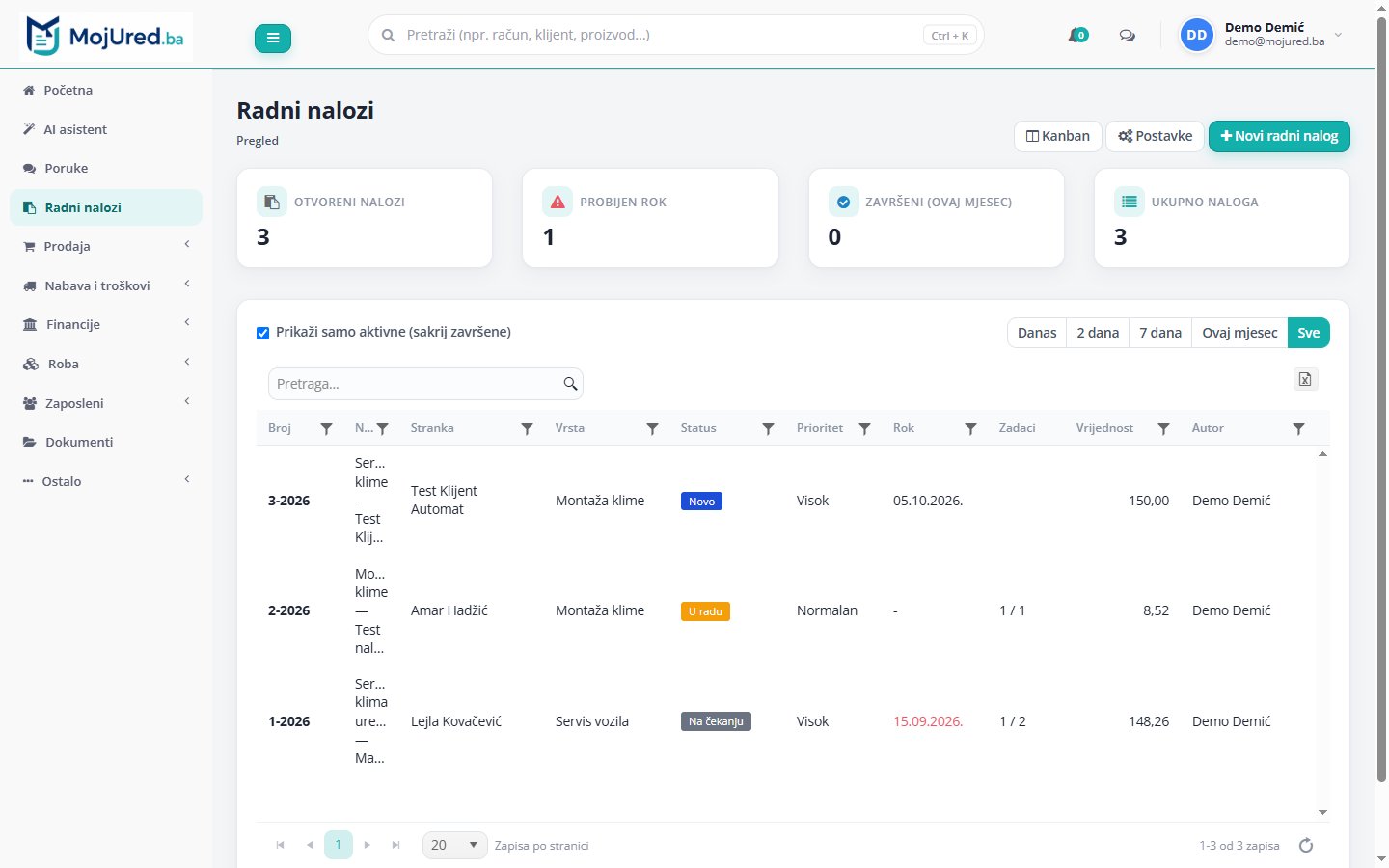Toggle the sidebar hamburger menu button

(x=273, y=39)
